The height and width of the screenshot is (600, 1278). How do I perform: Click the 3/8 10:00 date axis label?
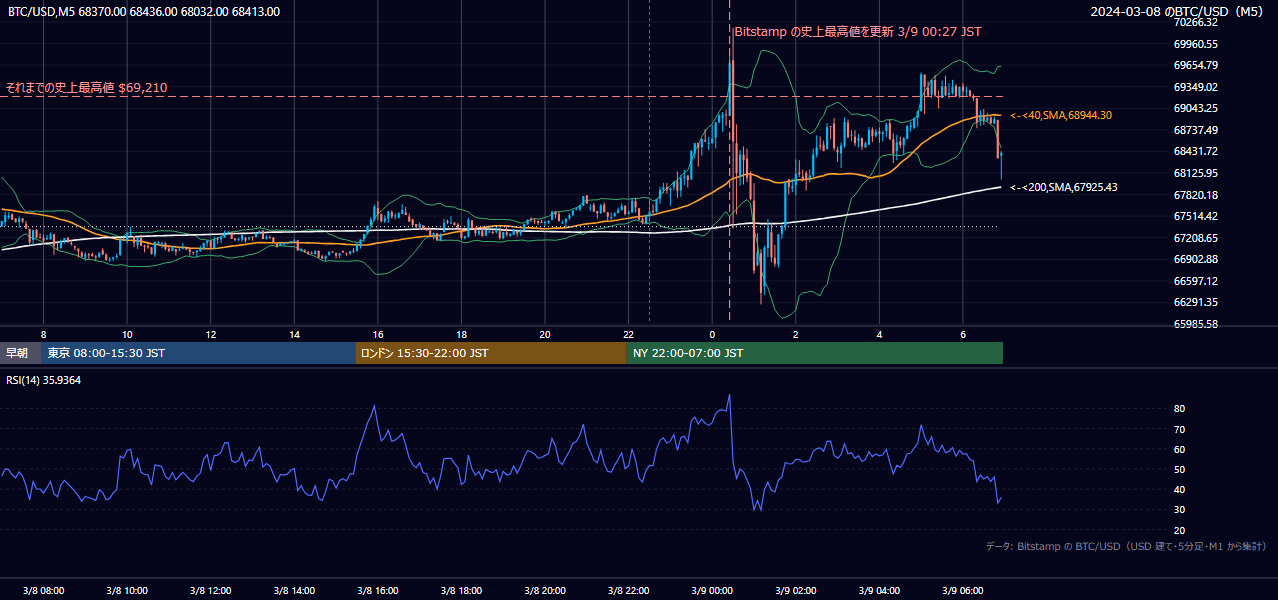[127, 590]
